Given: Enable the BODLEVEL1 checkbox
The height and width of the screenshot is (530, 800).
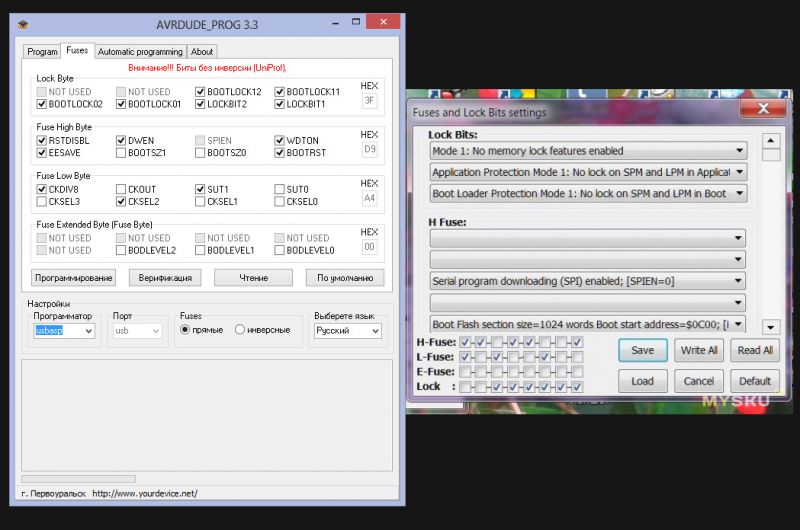Looking at the screenshot, I should point(200,250).
